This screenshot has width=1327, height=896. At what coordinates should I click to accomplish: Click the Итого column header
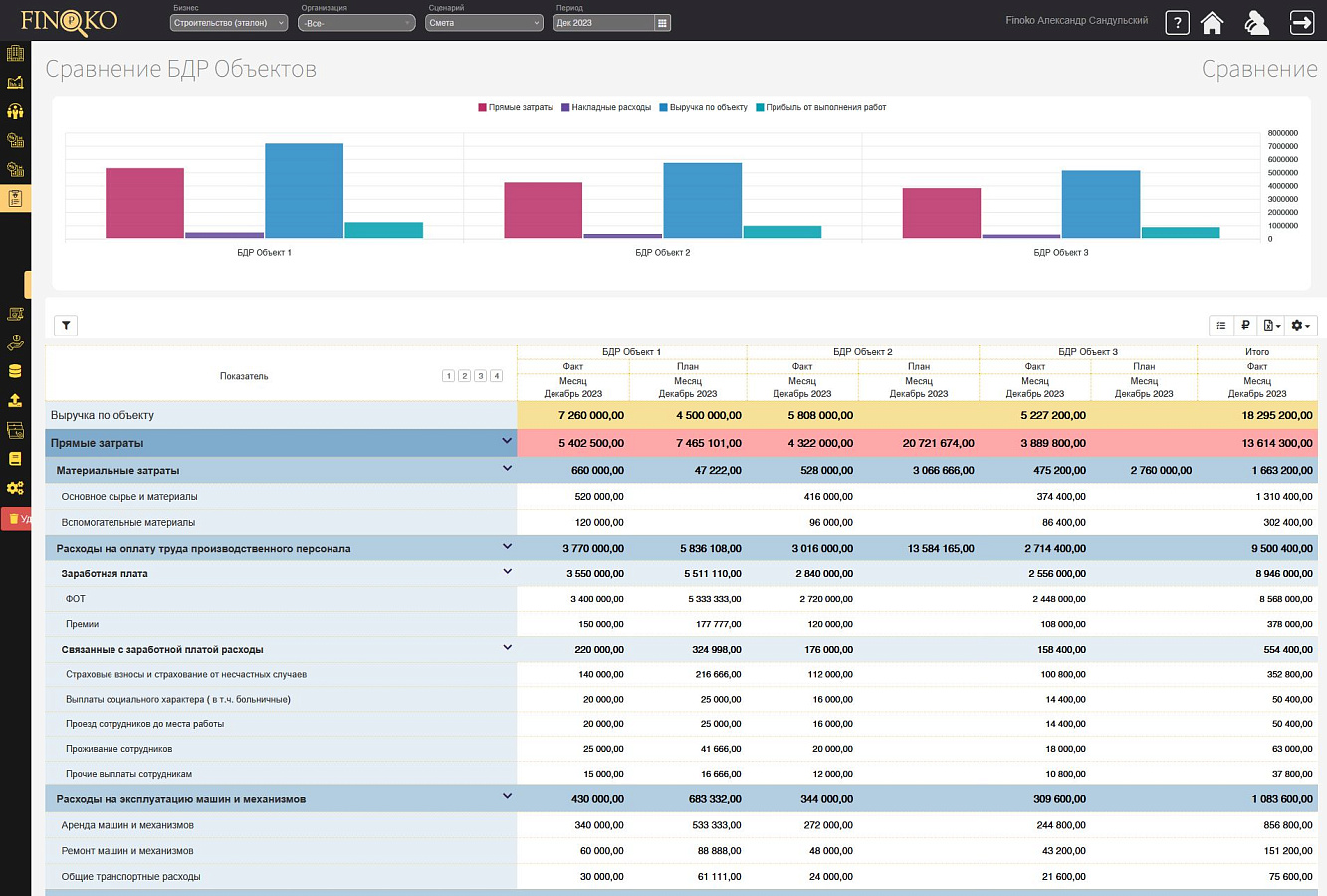click(1257, 352)
